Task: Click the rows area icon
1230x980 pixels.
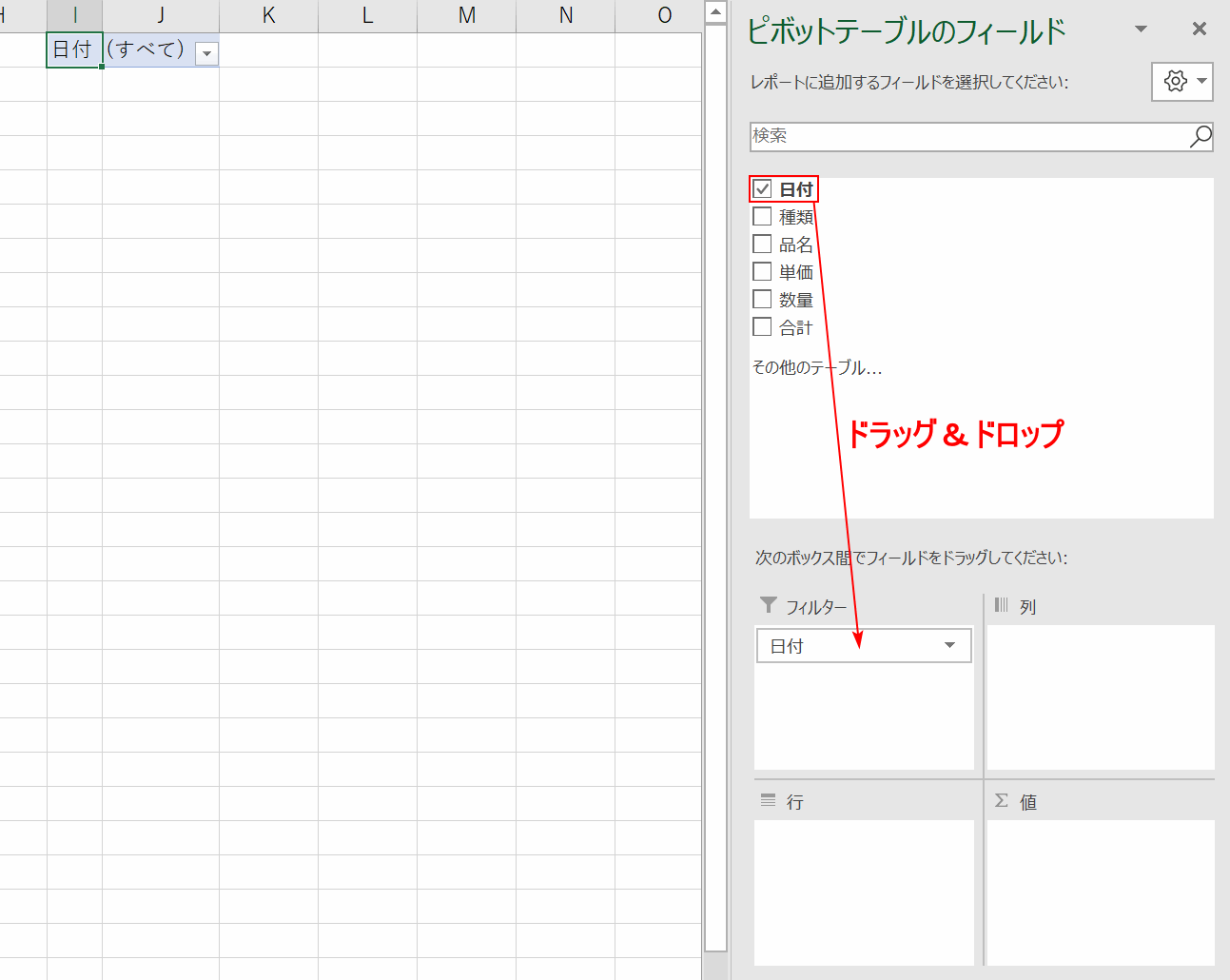Action: click(769, 801)
